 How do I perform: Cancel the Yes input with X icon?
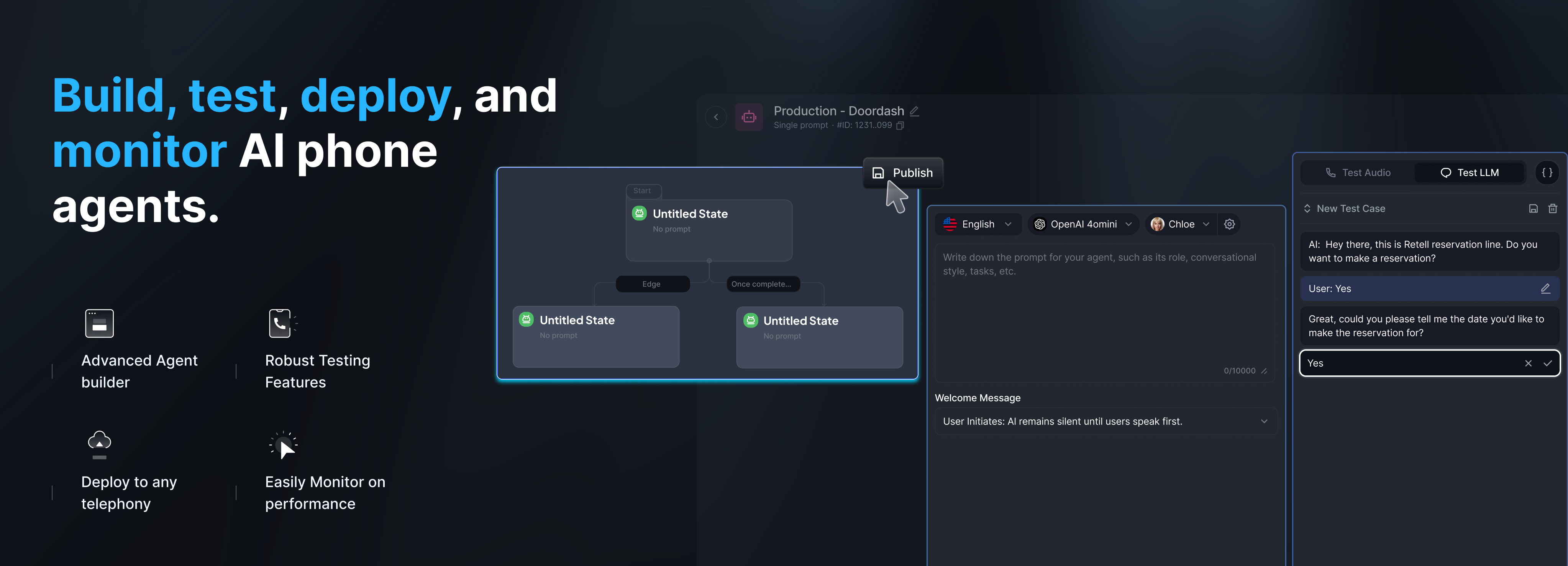(1528, 363)
